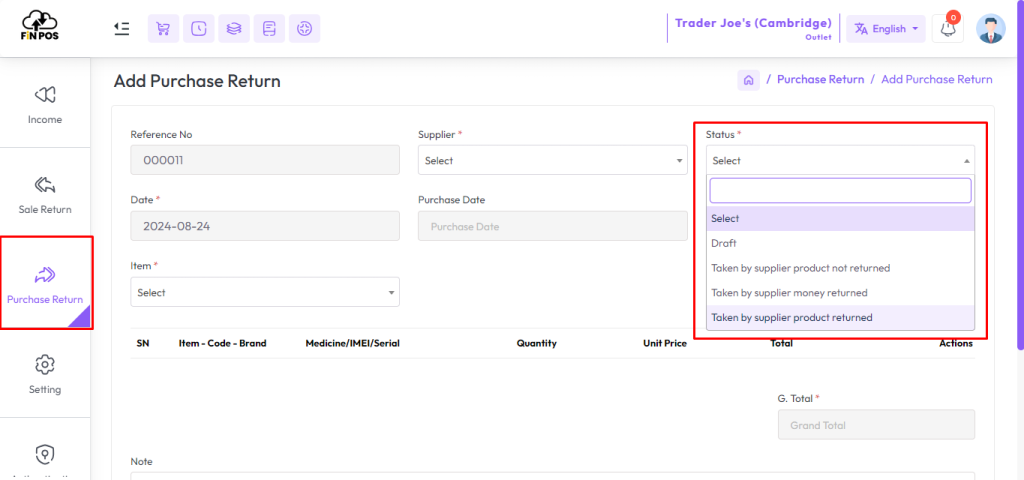
Task: Choose the Select placeholder option in Status list
Action: pyautogui.click(x=840, y=219)
